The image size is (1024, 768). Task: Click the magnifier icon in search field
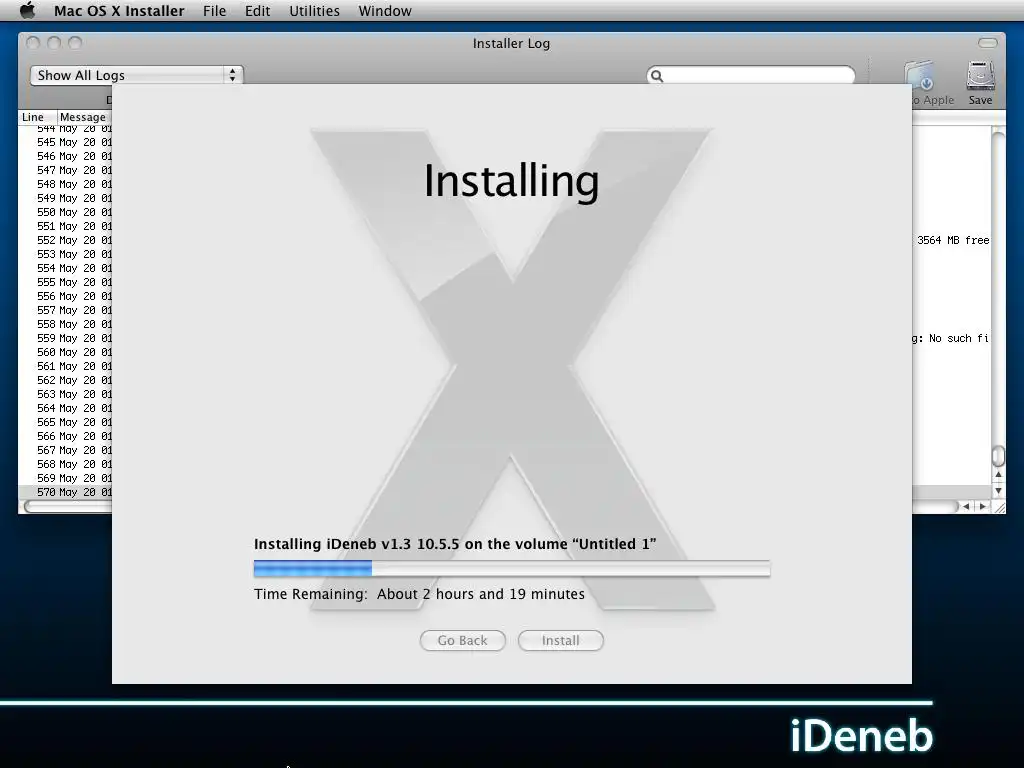click(657, 76)
